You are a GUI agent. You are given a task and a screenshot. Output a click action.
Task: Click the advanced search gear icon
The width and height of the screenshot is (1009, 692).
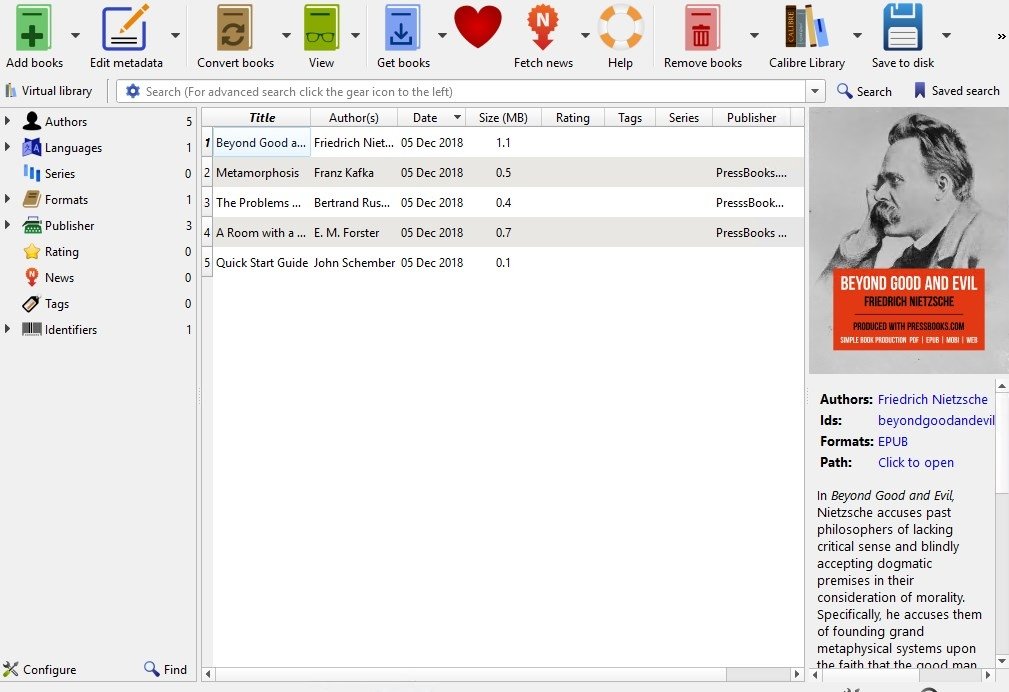click(x=133, y=91)
